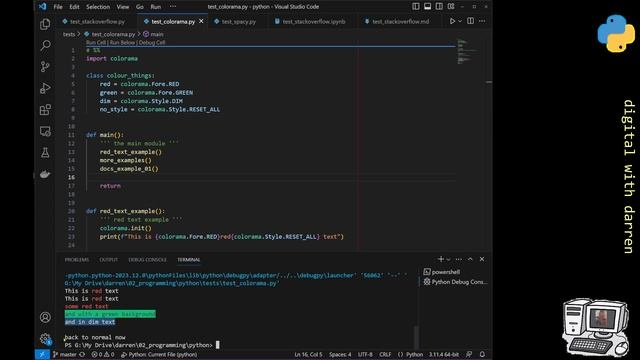Toggle panel layout button
Viewport: 640px width, 360px height.
tap(427, 7)
